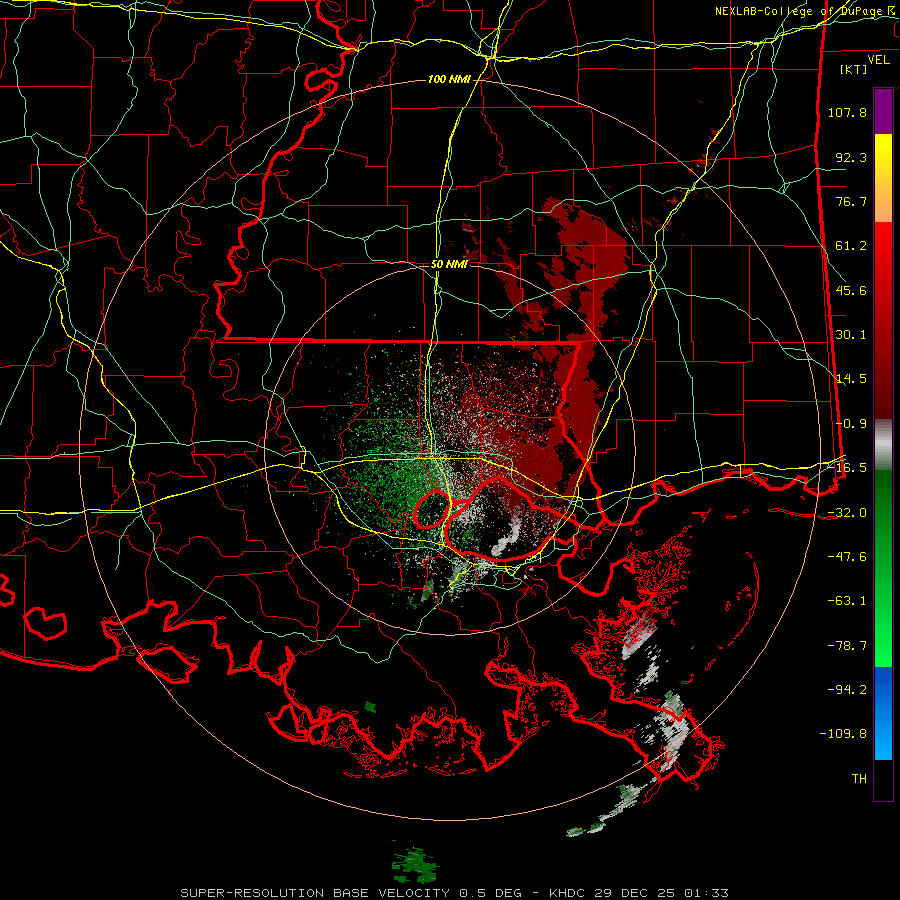Screen dimensions: 900x900
Task: Click the 14.5 velocity scale value
Action: click(x=851, y=379)
